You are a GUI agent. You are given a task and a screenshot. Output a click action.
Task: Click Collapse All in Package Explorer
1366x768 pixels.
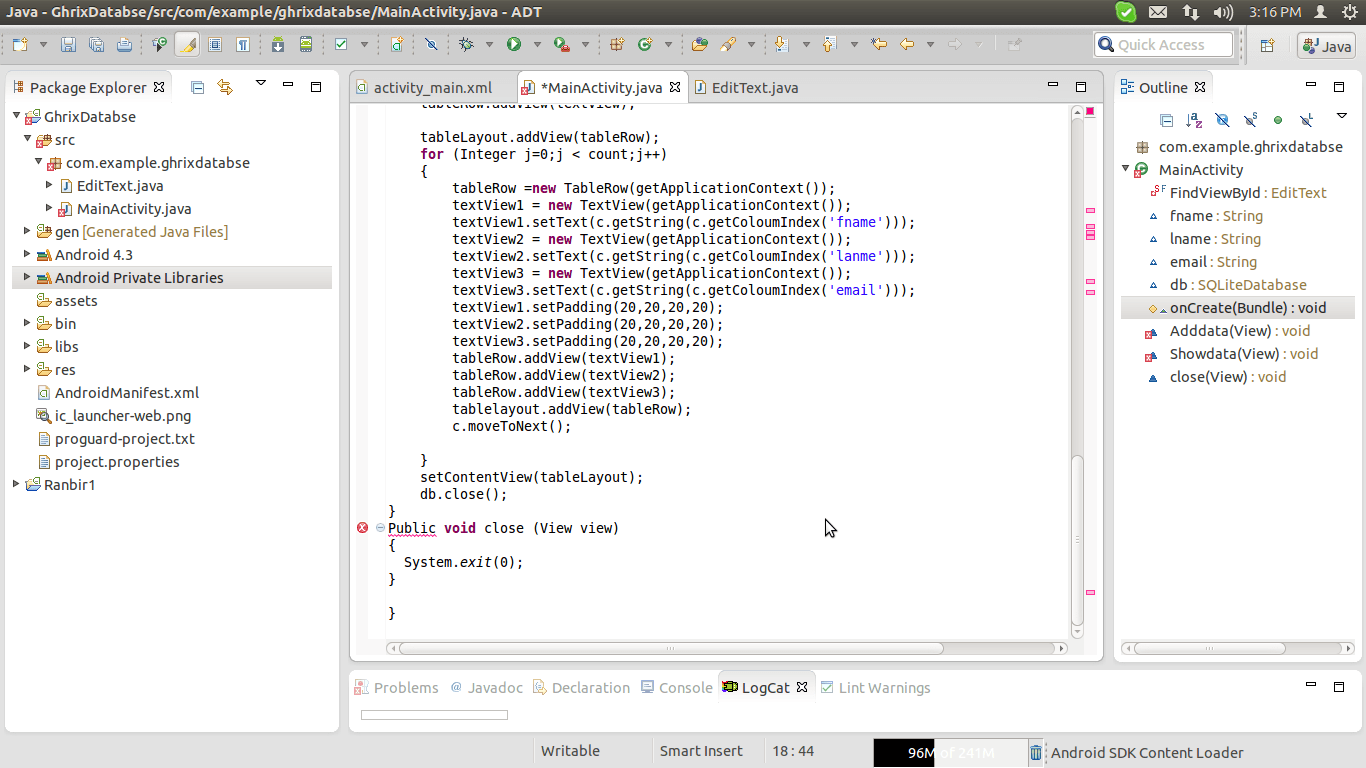(197, 88)
